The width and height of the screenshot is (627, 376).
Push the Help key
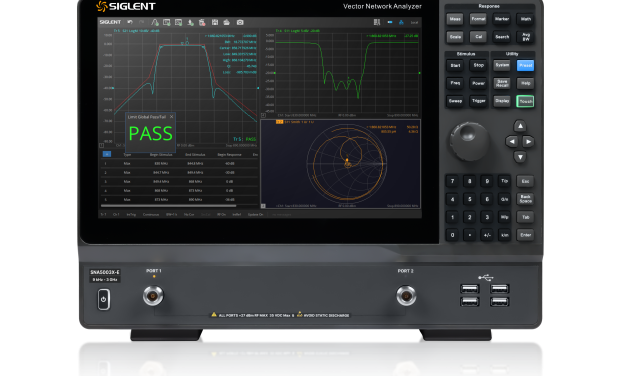click(x=525, y=83)
